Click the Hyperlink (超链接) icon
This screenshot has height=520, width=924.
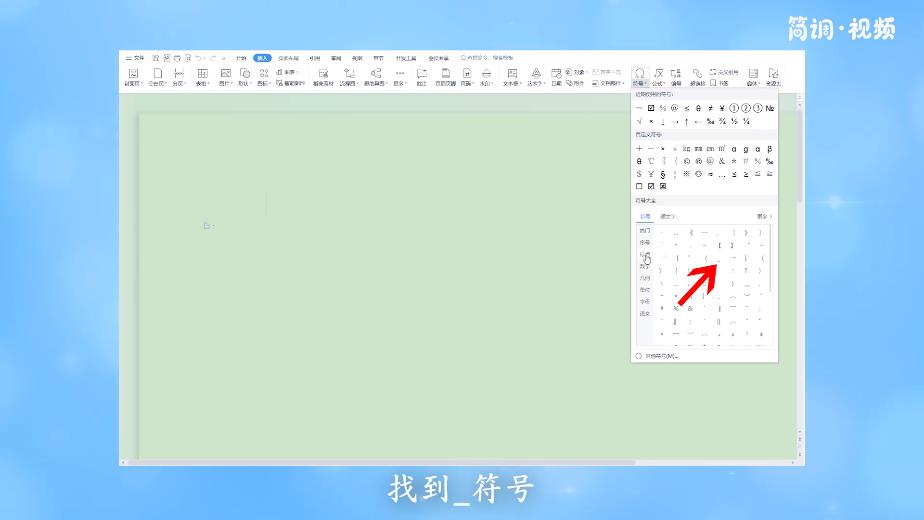click(x=697, y=77)
